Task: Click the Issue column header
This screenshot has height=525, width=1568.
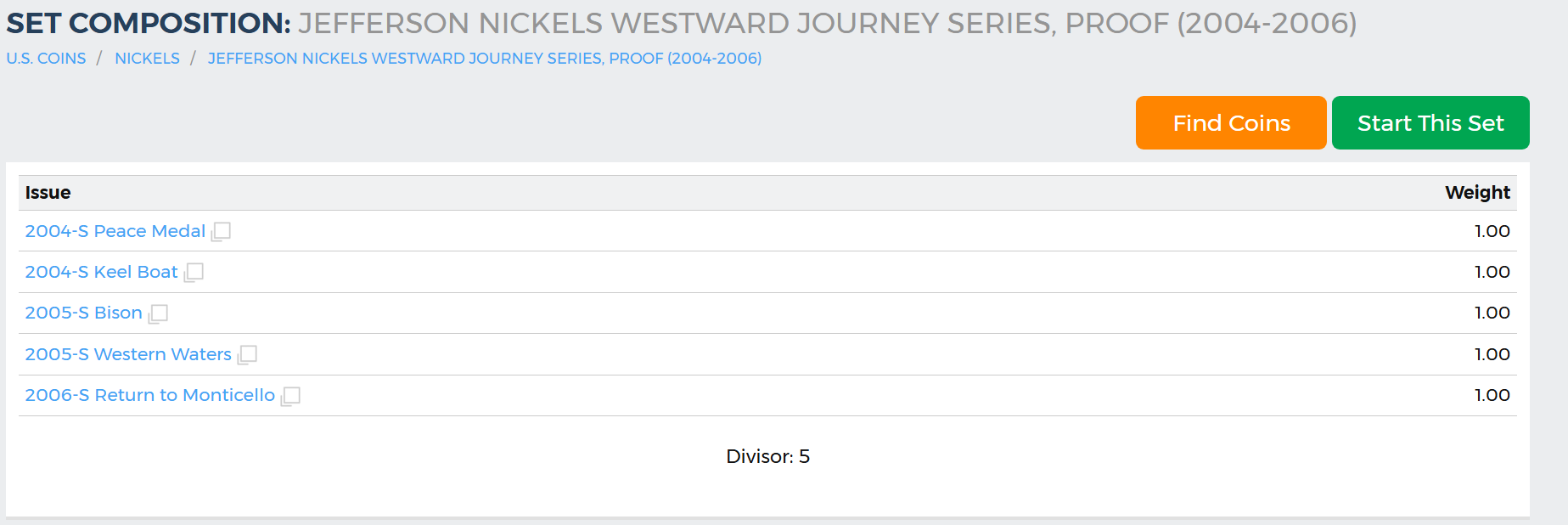Action: pyautogui.click(x=48, y=193)
